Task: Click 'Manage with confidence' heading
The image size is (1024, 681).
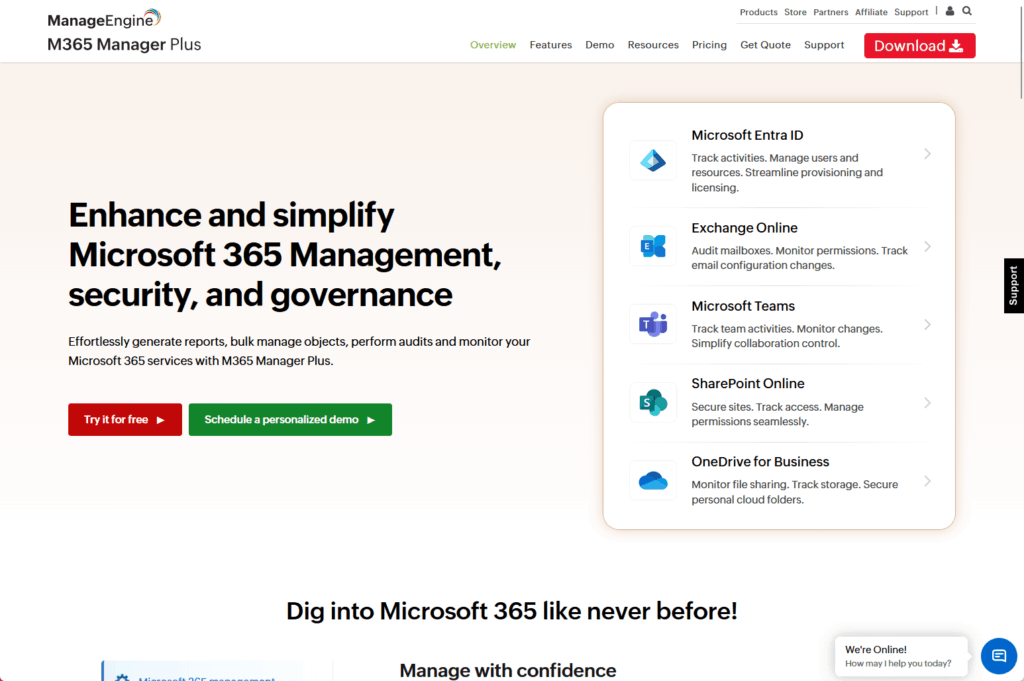Action: pyautogui.click(x=507, y=671)
